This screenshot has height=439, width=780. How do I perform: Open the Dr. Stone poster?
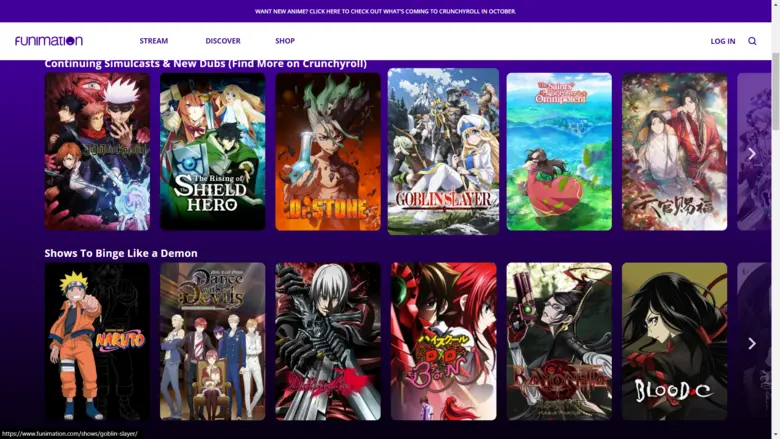pyautogui.click(x=328, y=152)
